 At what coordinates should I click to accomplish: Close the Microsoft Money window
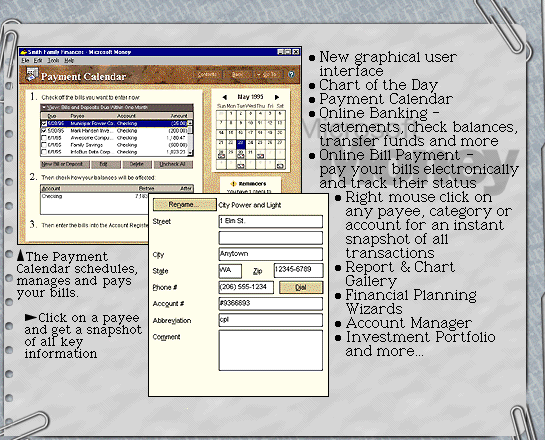click(296, 52)
